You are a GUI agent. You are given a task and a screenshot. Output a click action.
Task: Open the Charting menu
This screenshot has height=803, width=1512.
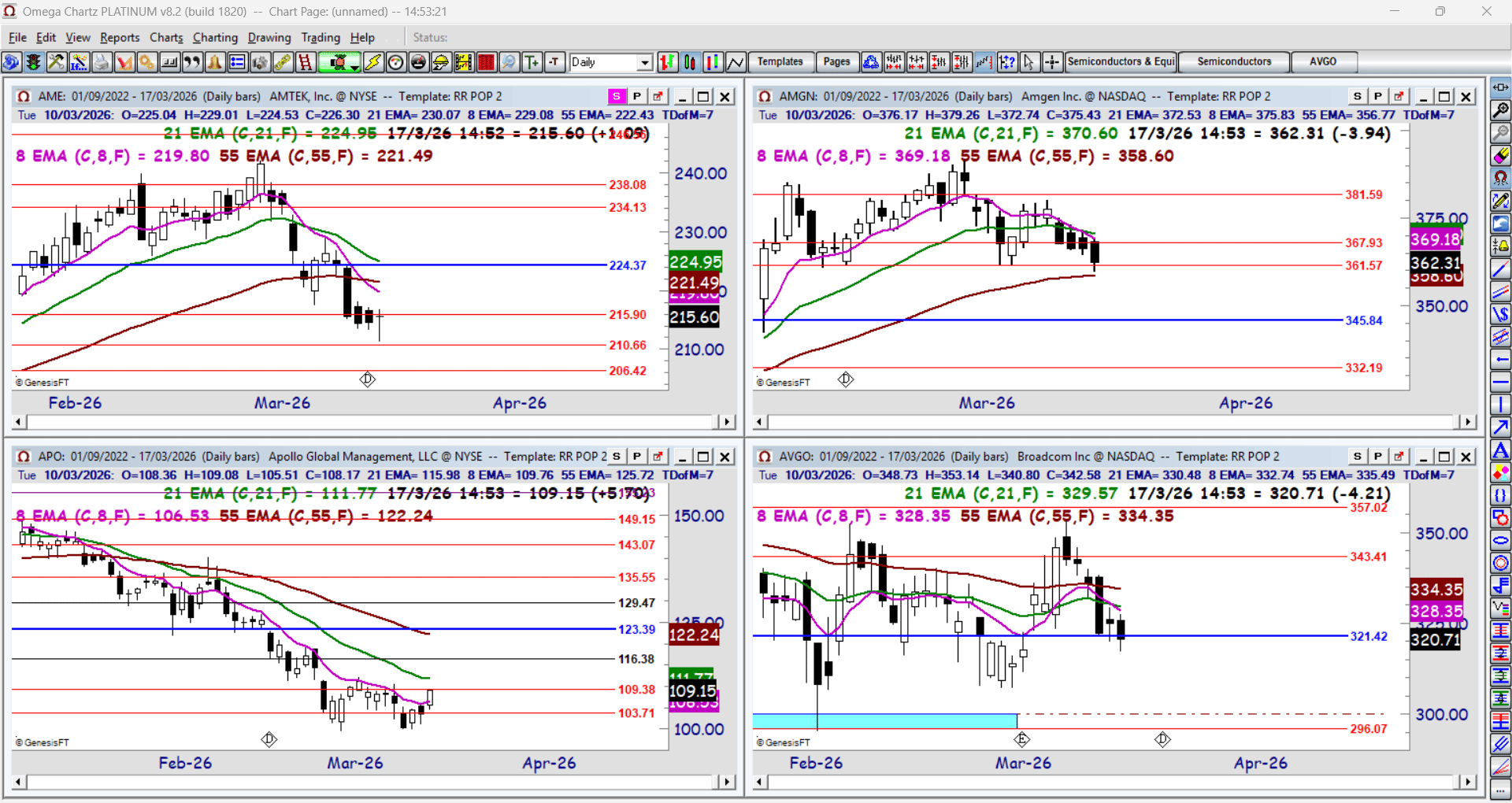pyautogui.click(x=215, y=37)
